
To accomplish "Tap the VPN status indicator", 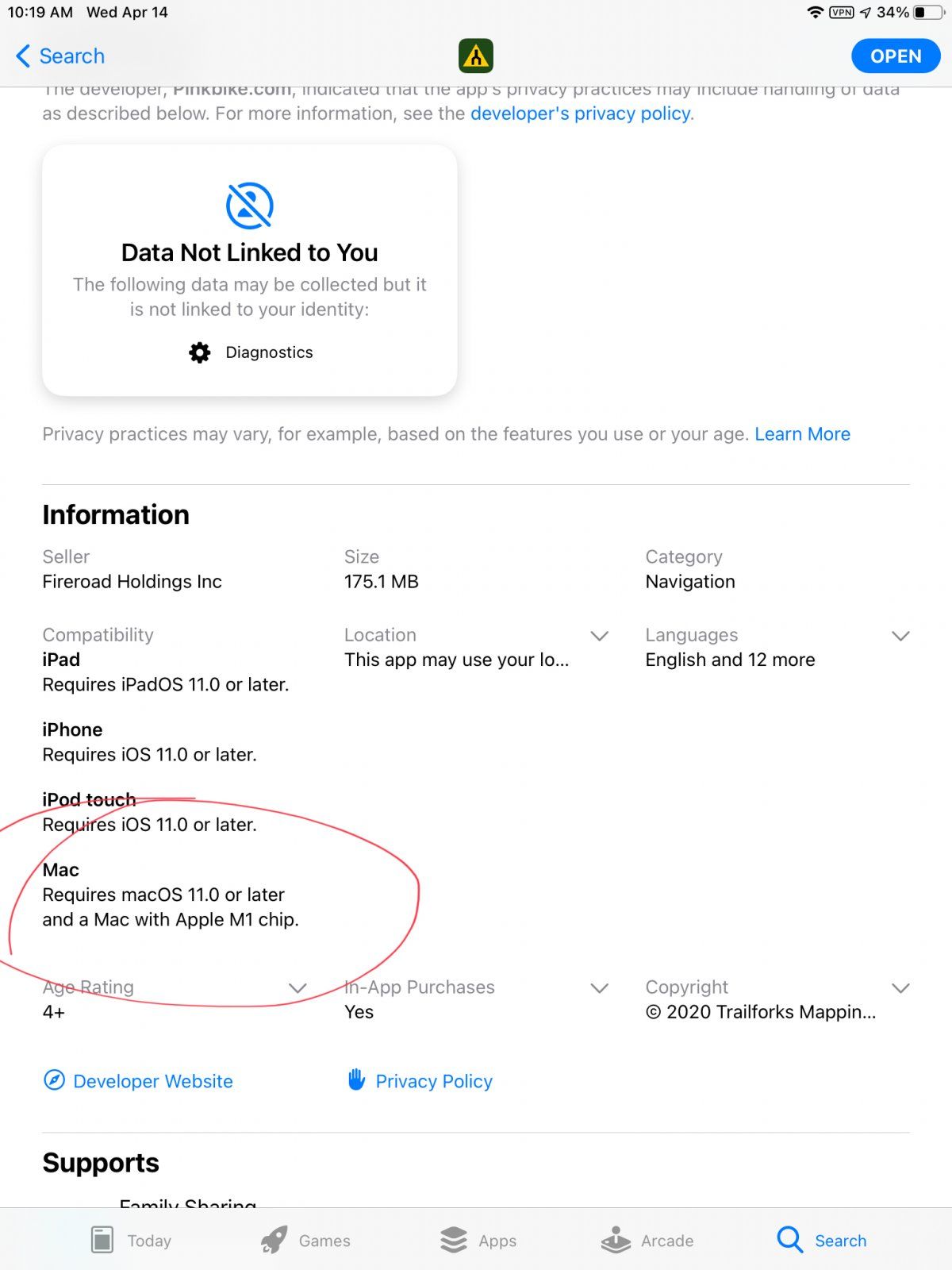I will tap(842, 13).
